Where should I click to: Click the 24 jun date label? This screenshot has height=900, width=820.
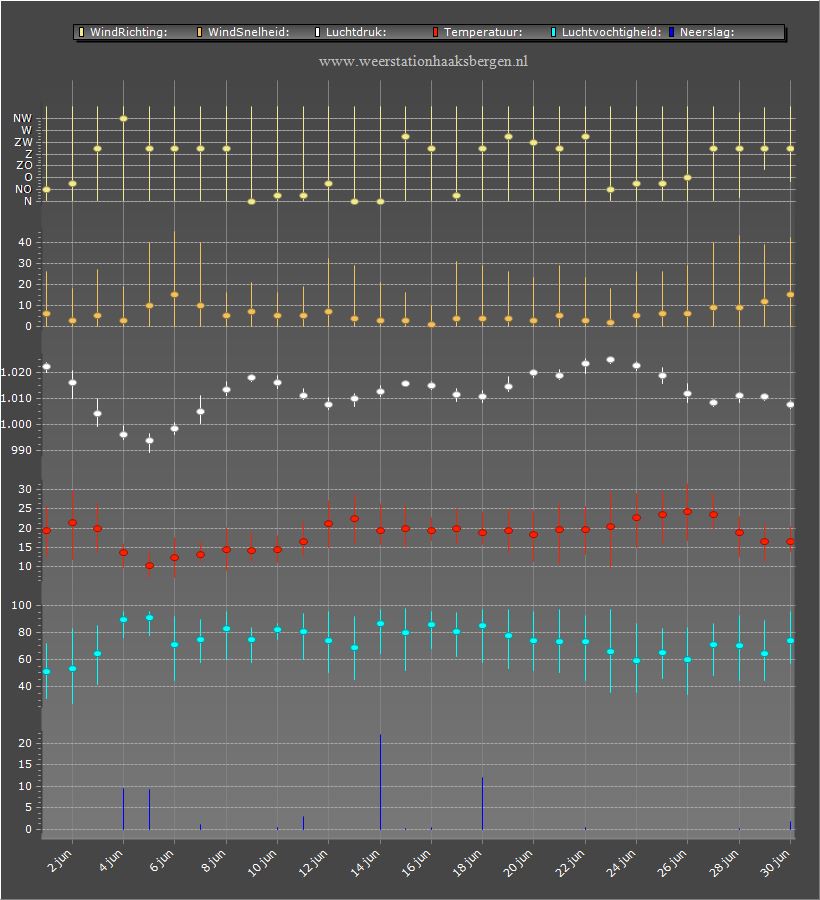pyautogui.click(x=621, y=864)
